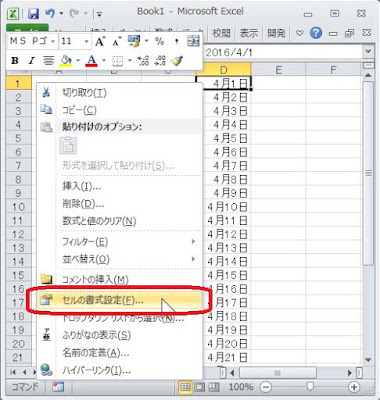The image size is (380, 400).
Task: Click the Save icon in the quick access toolbar
Action: tap(33, 14)
